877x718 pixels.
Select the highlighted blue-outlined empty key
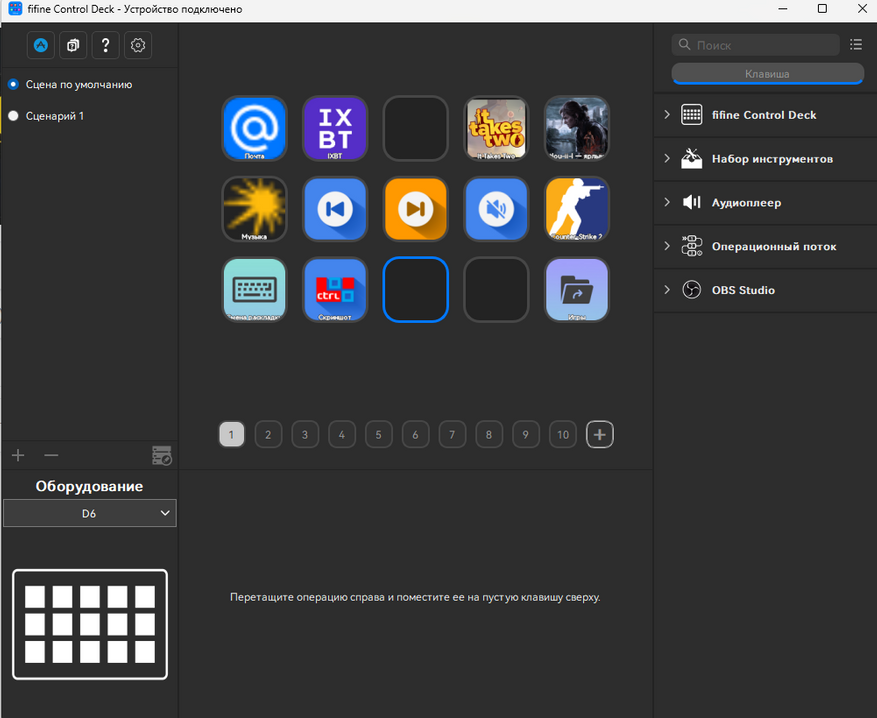[x=416, y=290]
